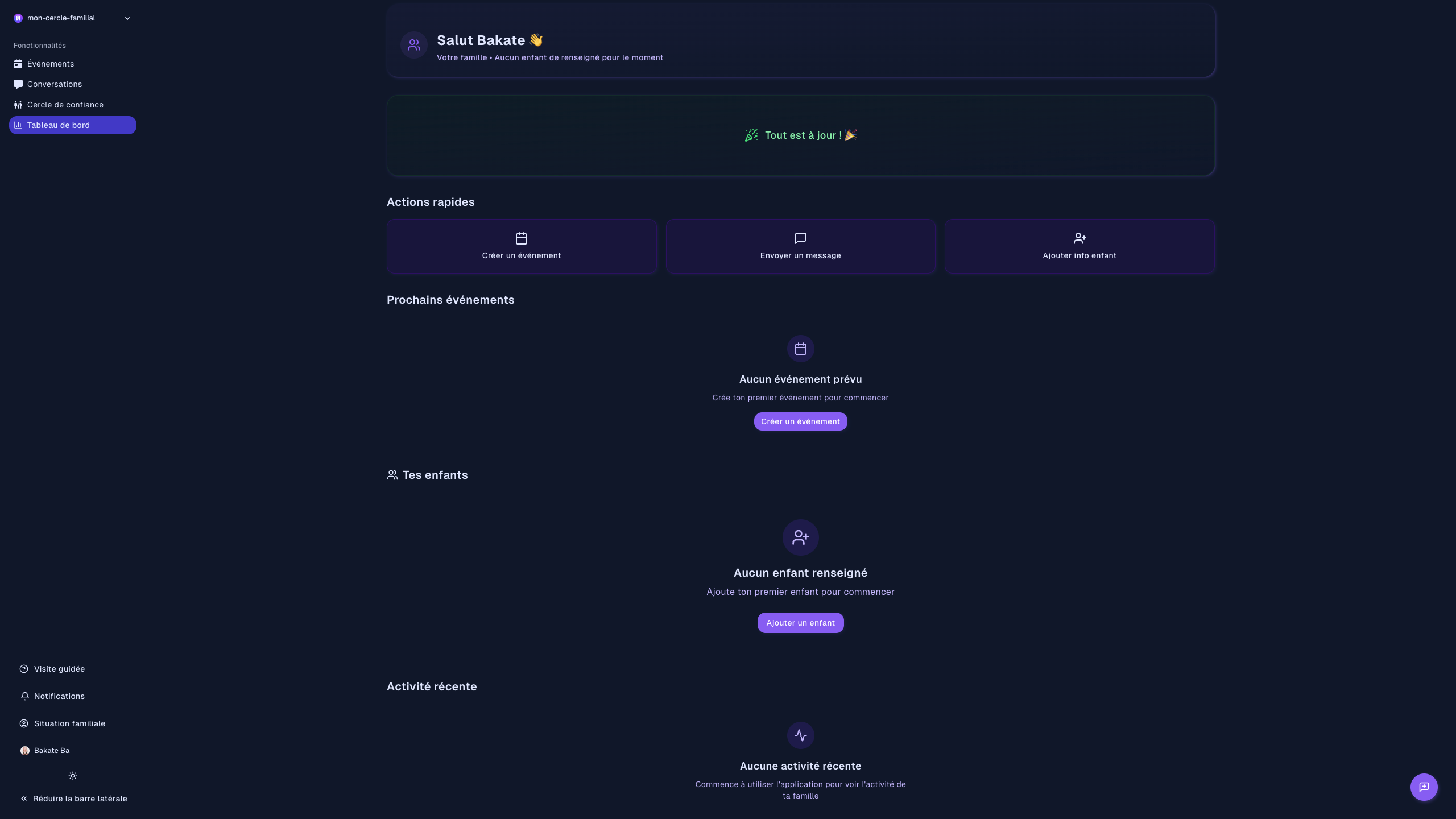
Task: Click the add-person icon above Aucun enfant renseigné
Action: pyautogui.click(x=800, y=537)
